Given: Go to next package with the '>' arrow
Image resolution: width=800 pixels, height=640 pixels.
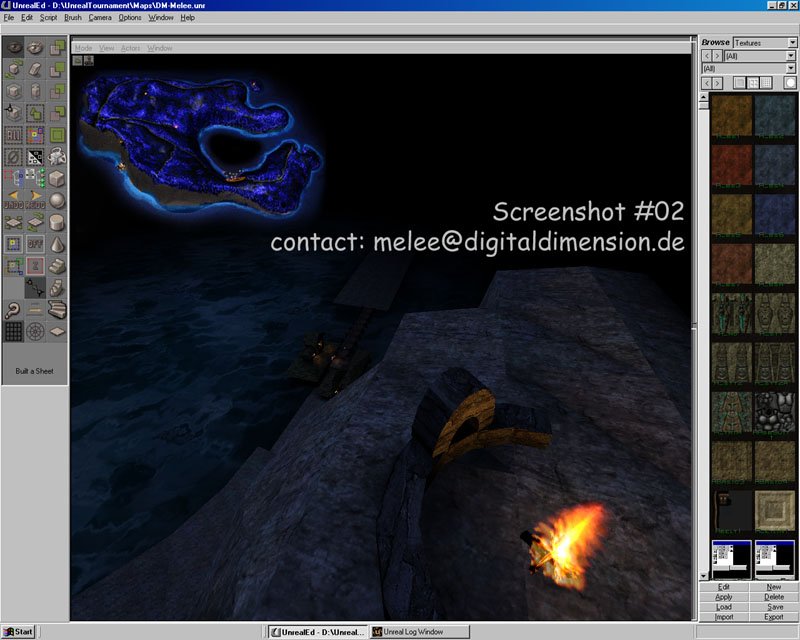Looking at the screenshot, I should pyautogui.click(x=717, y=56).
